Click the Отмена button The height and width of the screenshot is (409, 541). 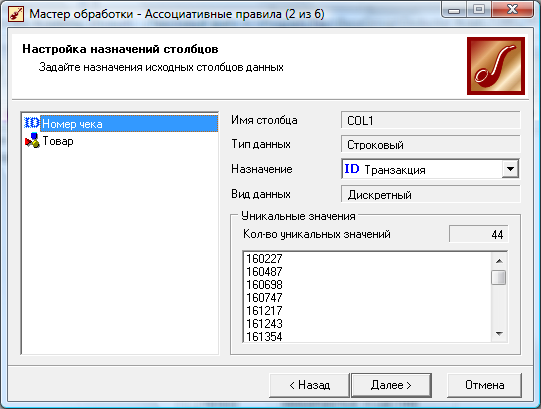coord(484,385)
